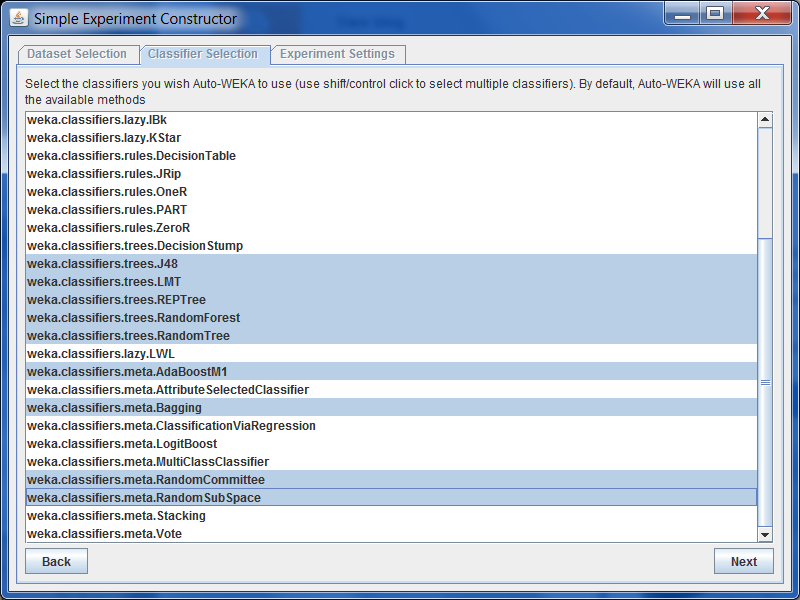Click the Java icon in title bar
This screenshot has height=600, width=800.
tap(19, 18)
